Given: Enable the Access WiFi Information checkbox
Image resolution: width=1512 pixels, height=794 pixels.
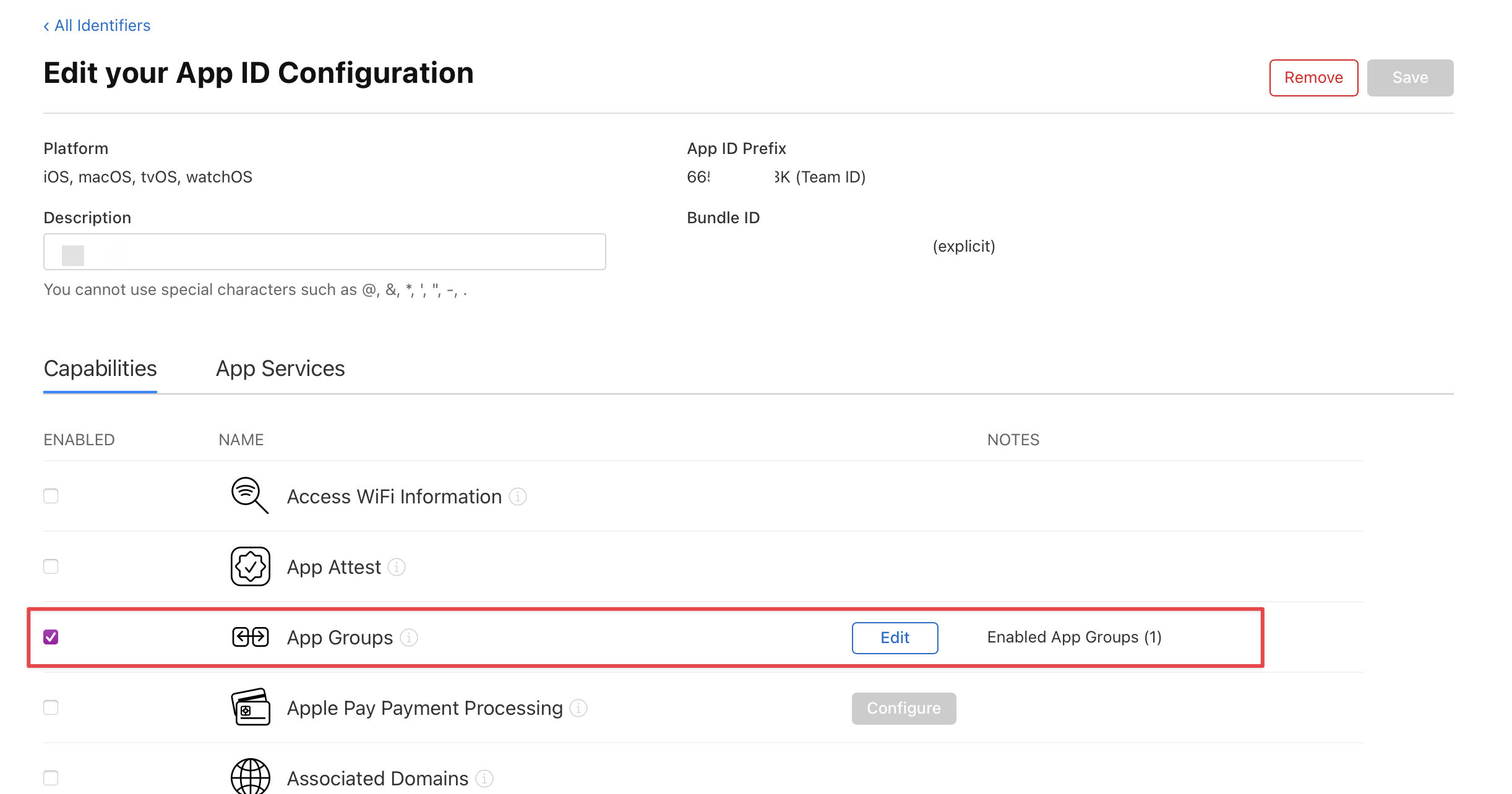Looking at the screenshot, I should coord(51,496).
